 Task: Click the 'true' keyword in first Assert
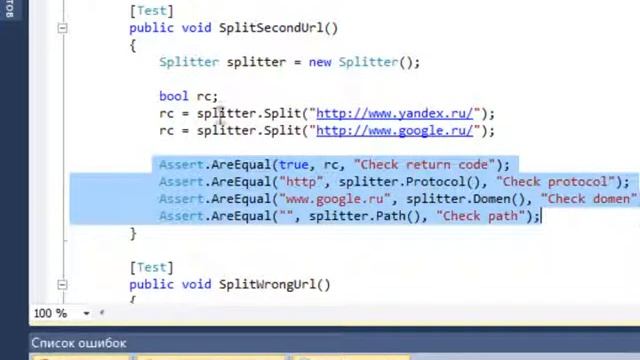point(294,165)
